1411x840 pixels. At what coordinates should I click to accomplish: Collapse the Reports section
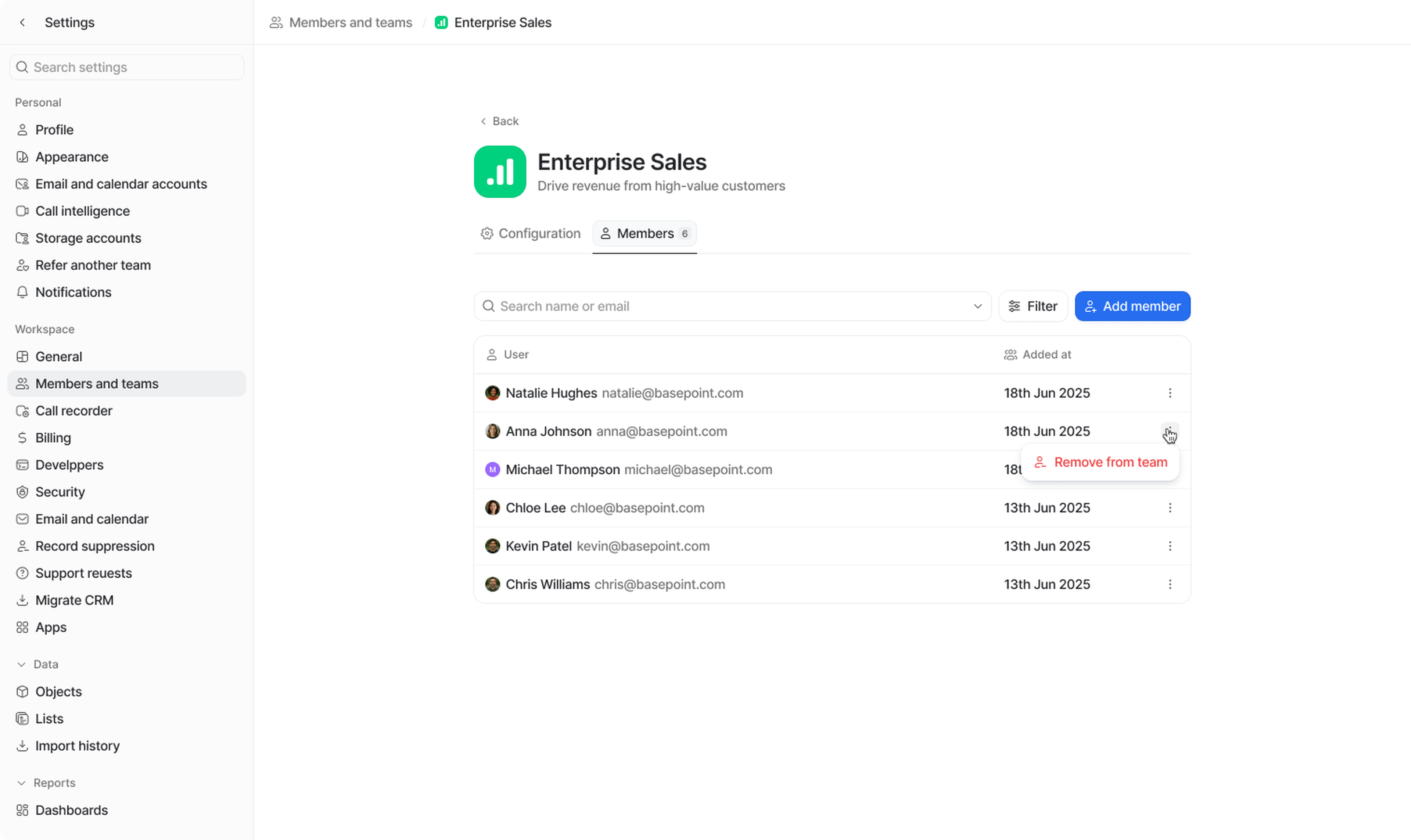pos(22,783)
